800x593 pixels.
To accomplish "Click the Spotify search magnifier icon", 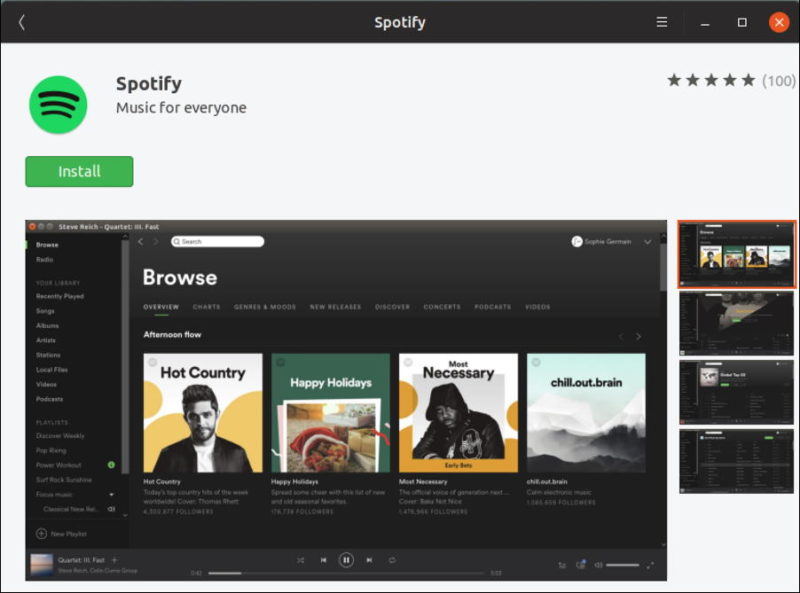I will coord(177,241).
